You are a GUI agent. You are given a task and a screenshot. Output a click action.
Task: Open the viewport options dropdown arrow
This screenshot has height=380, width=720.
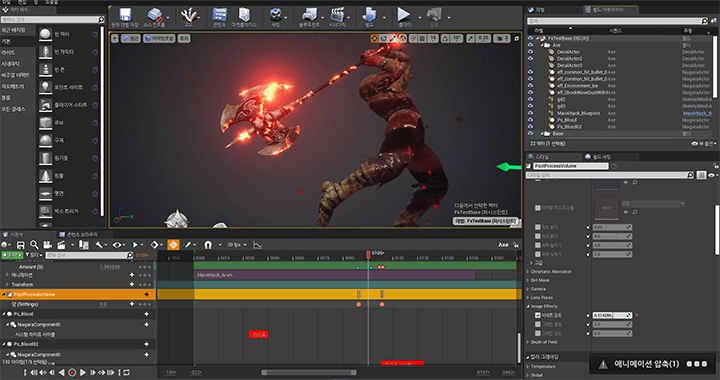[115, 39]
